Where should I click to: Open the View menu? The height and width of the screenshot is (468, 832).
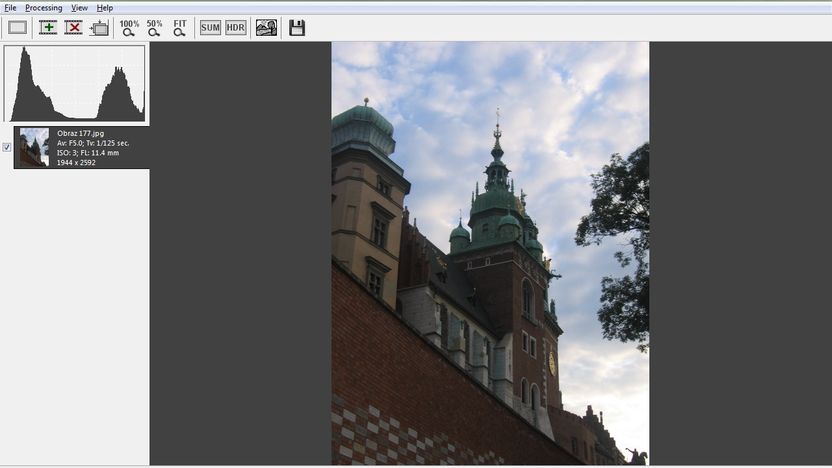79,8
